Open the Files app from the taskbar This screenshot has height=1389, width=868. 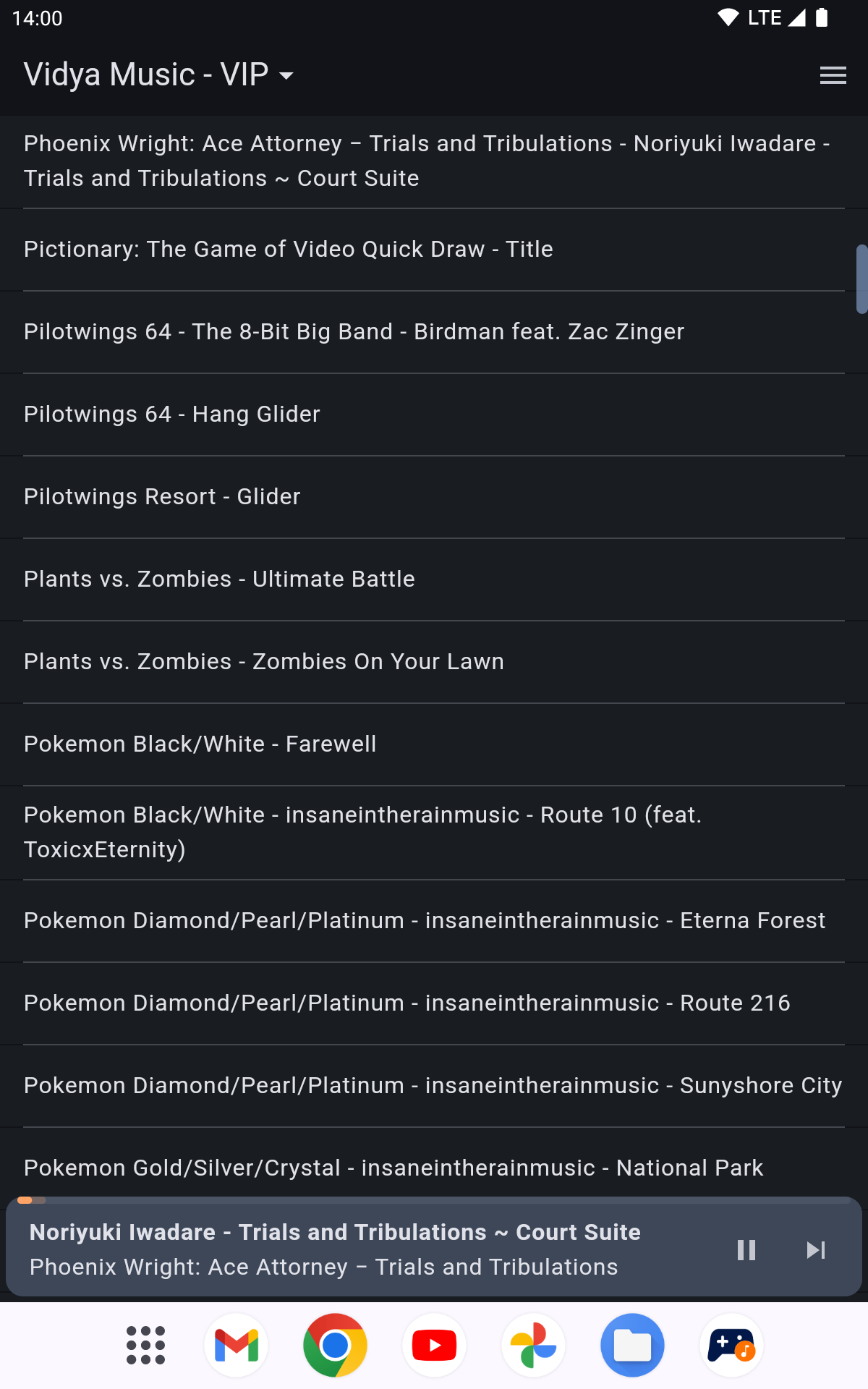(632, 1346)
